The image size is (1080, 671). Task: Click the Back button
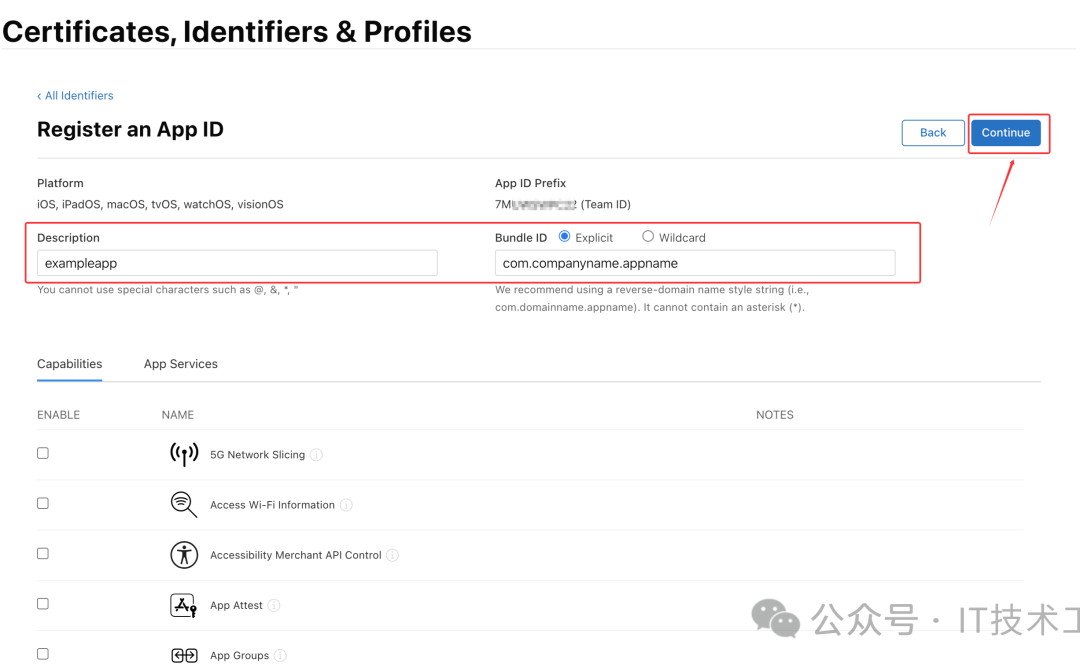[933, 133]
